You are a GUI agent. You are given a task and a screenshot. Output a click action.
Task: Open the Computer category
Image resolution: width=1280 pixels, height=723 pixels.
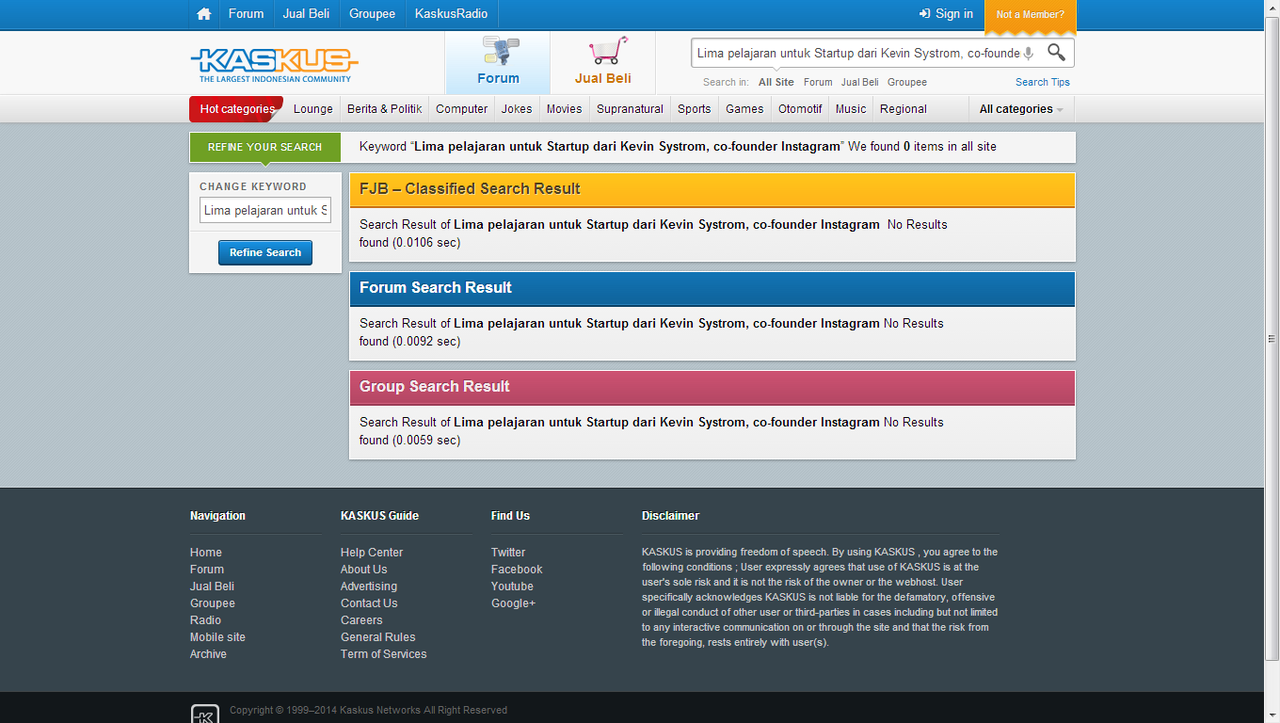pyautogui.click(x=462, y=109)
